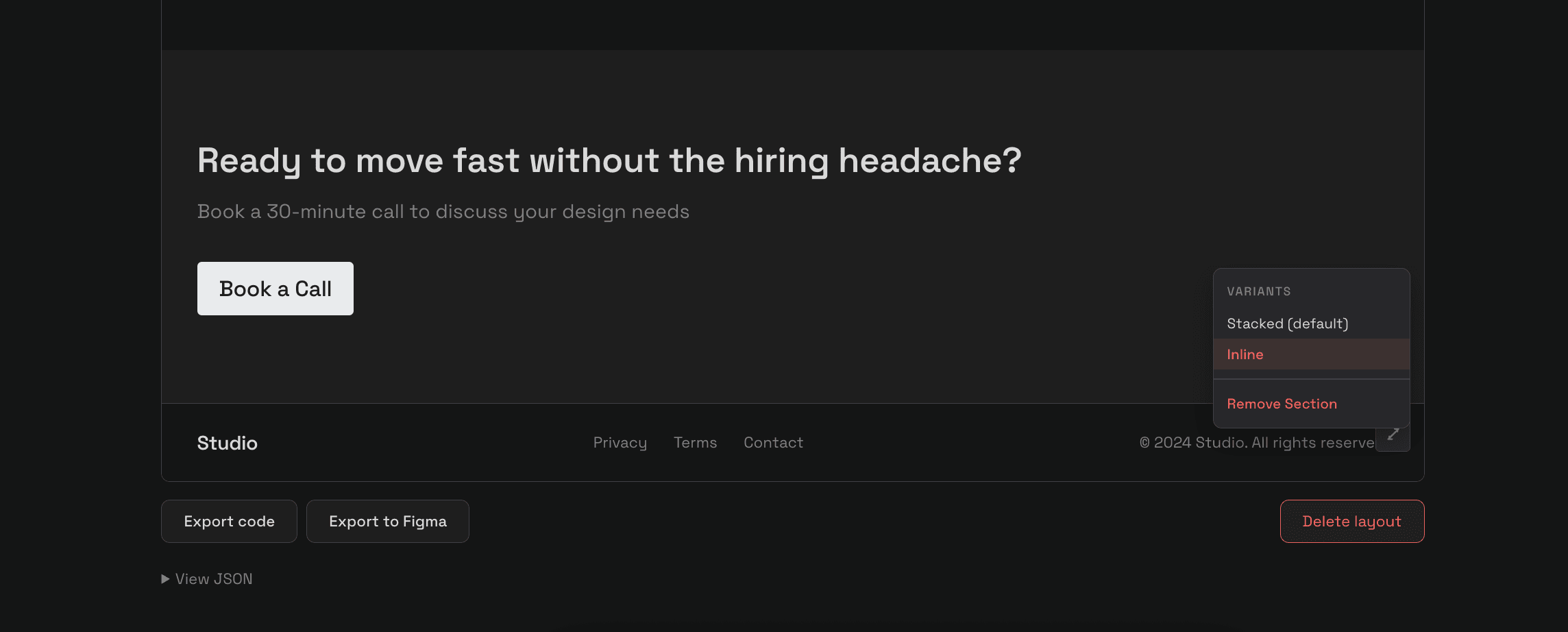Click the VARIANTS header label in popup

pyautogui.click(x=1258, y=291)
